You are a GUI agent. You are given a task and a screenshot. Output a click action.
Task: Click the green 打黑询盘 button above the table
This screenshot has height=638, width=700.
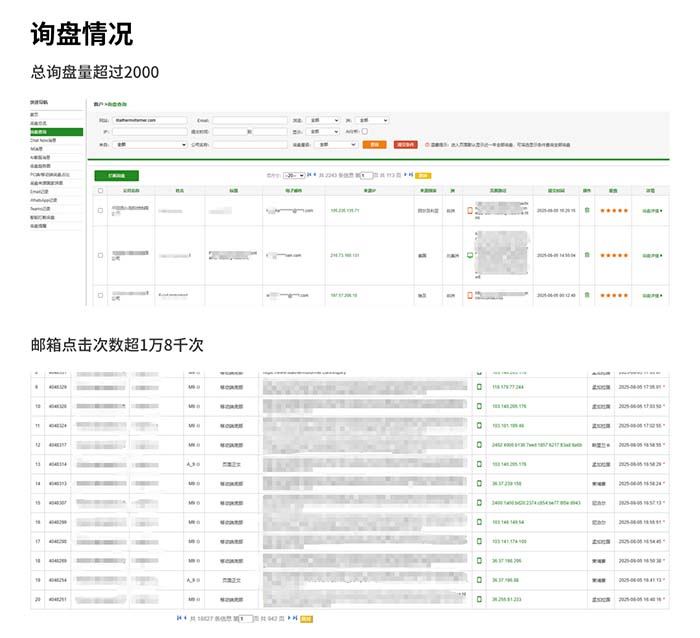pyautogui.click(x=116, y=175)
